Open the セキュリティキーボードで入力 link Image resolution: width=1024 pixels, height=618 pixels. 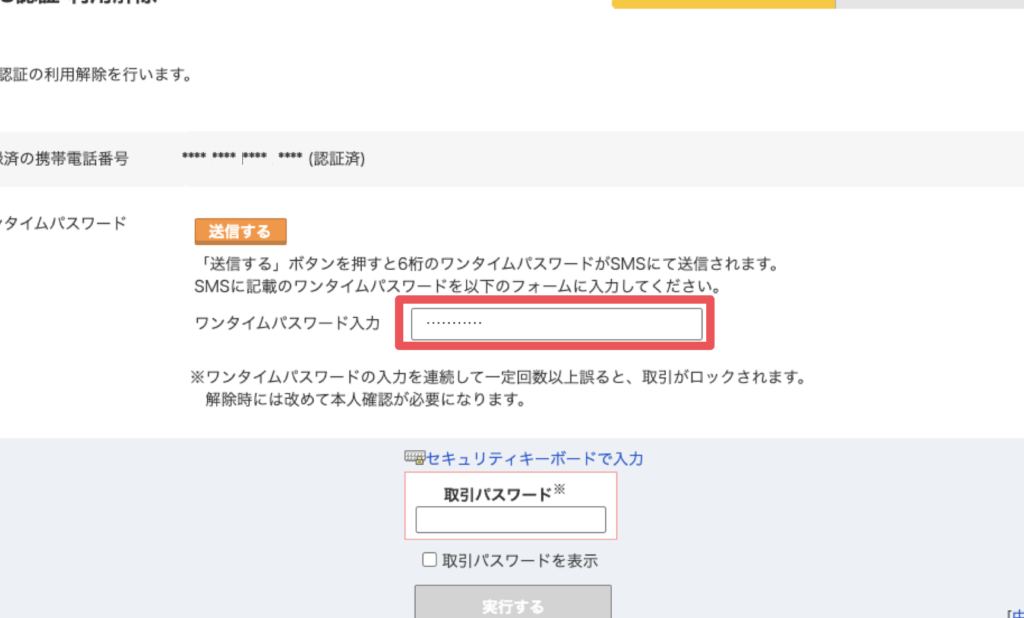coord(534,459)
